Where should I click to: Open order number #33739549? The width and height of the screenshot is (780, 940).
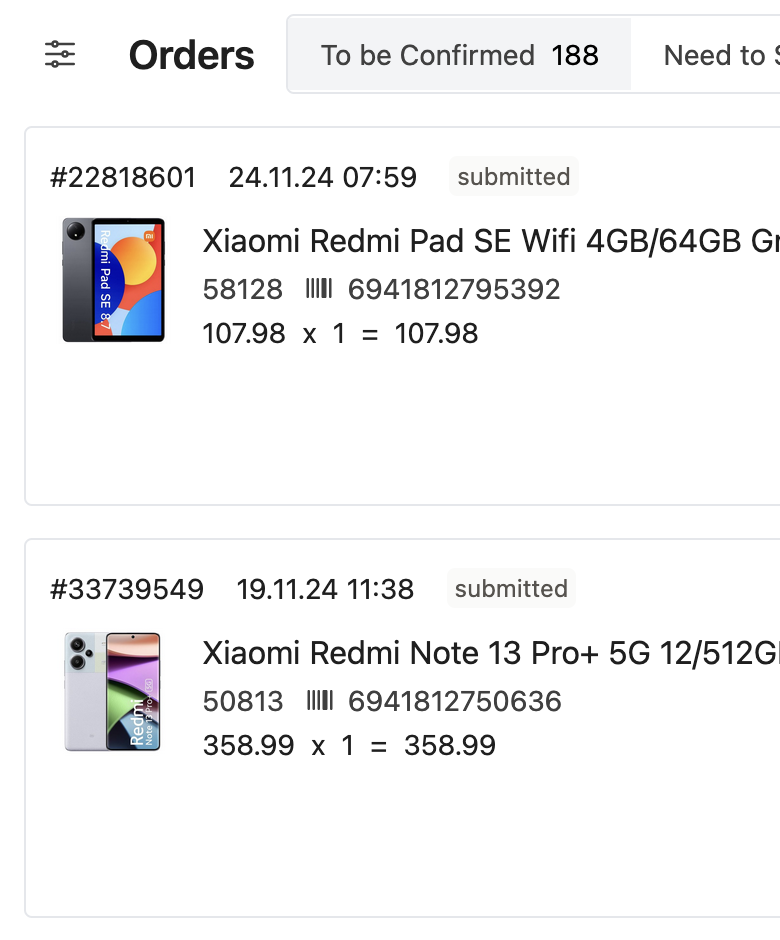[x=127, y=589]
